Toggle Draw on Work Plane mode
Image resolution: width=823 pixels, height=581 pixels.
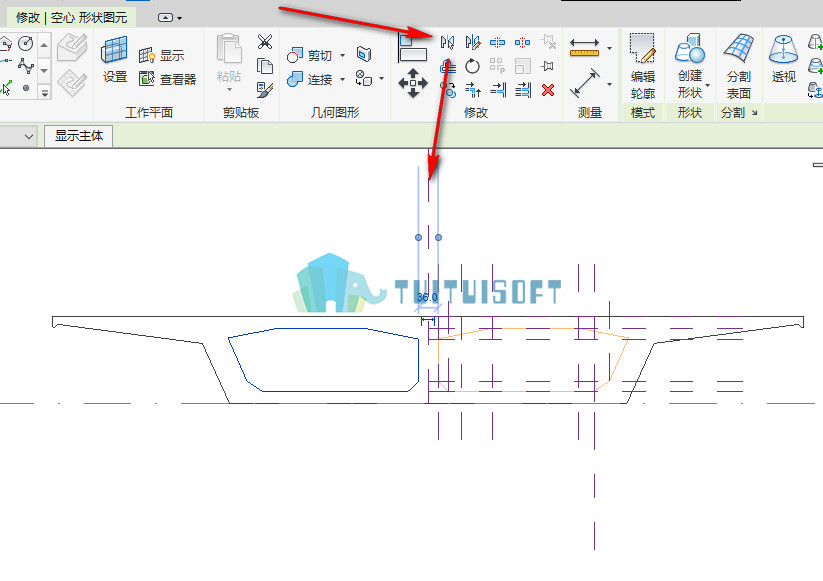[x=72, y=83]
